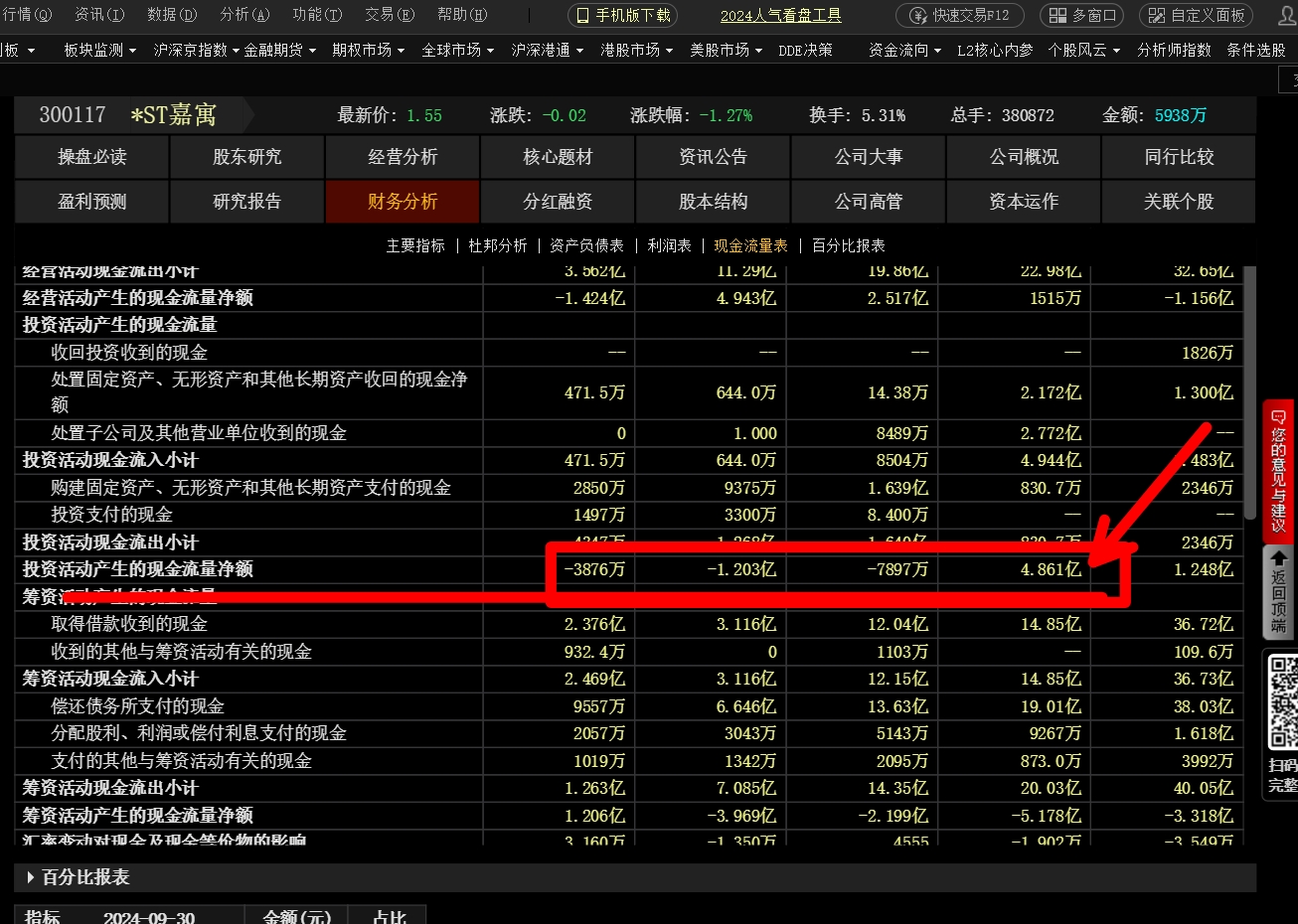Open the 资讯(I) menu
The height and width of the screenshot is (924, 1298).
tap(97, 16)
